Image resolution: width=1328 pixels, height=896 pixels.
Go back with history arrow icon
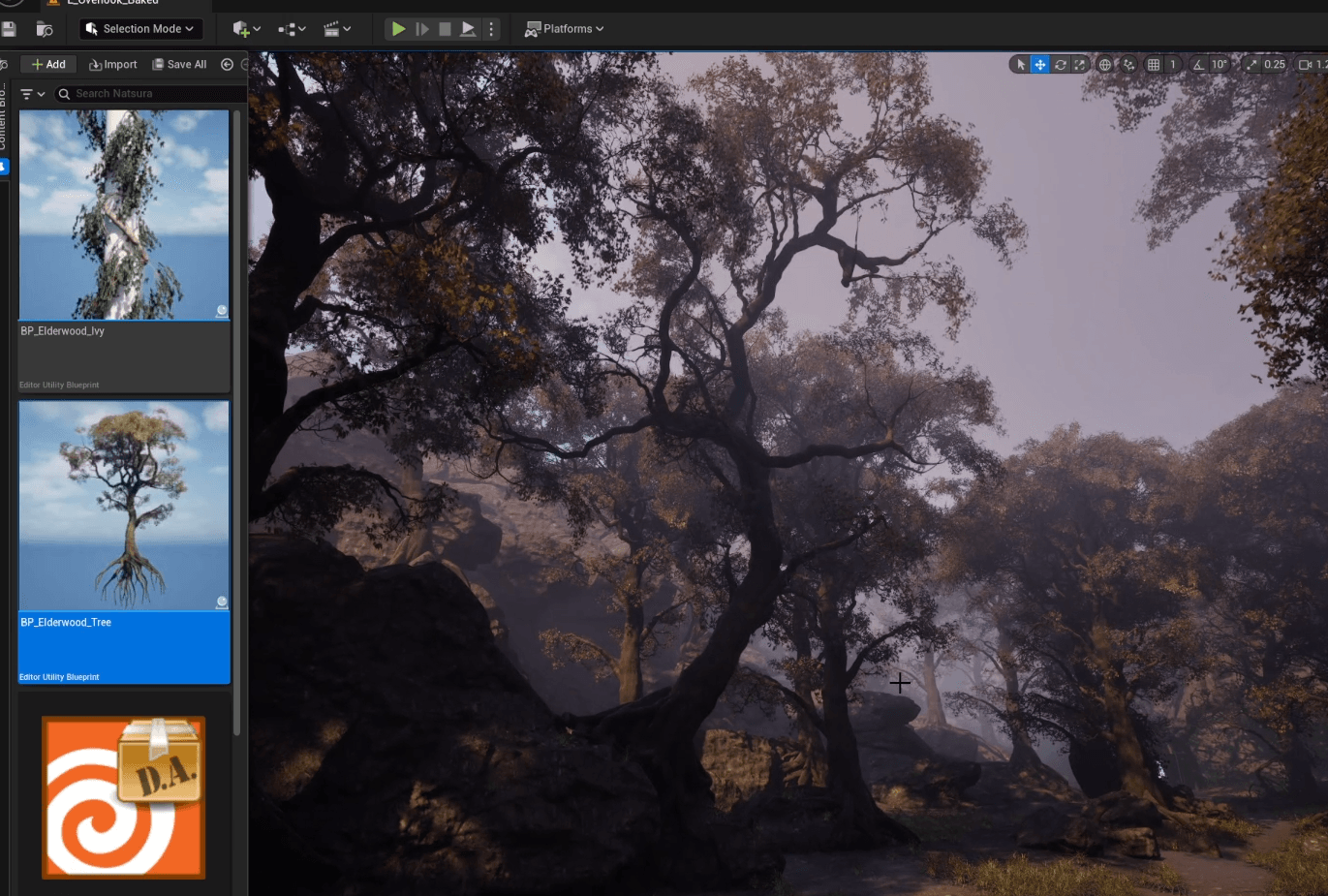pyautogui.click(x=227, y=65)
